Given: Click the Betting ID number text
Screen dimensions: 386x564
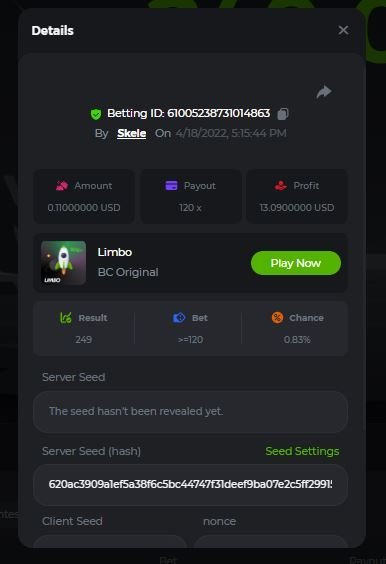Looking at the screenshot, I should click(x=219, y=113).
